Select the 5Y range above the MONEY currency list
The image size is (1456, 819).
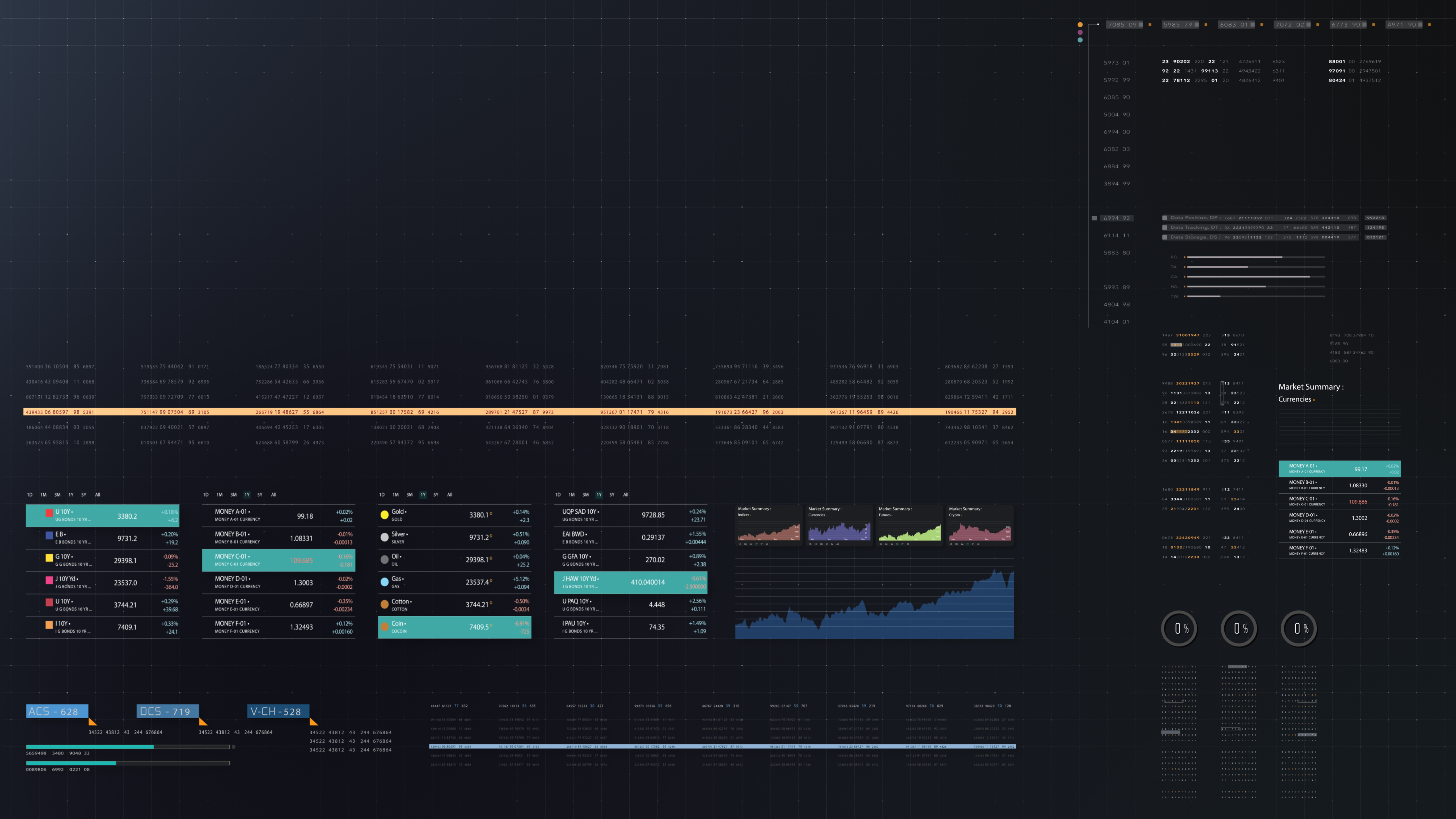260,495
